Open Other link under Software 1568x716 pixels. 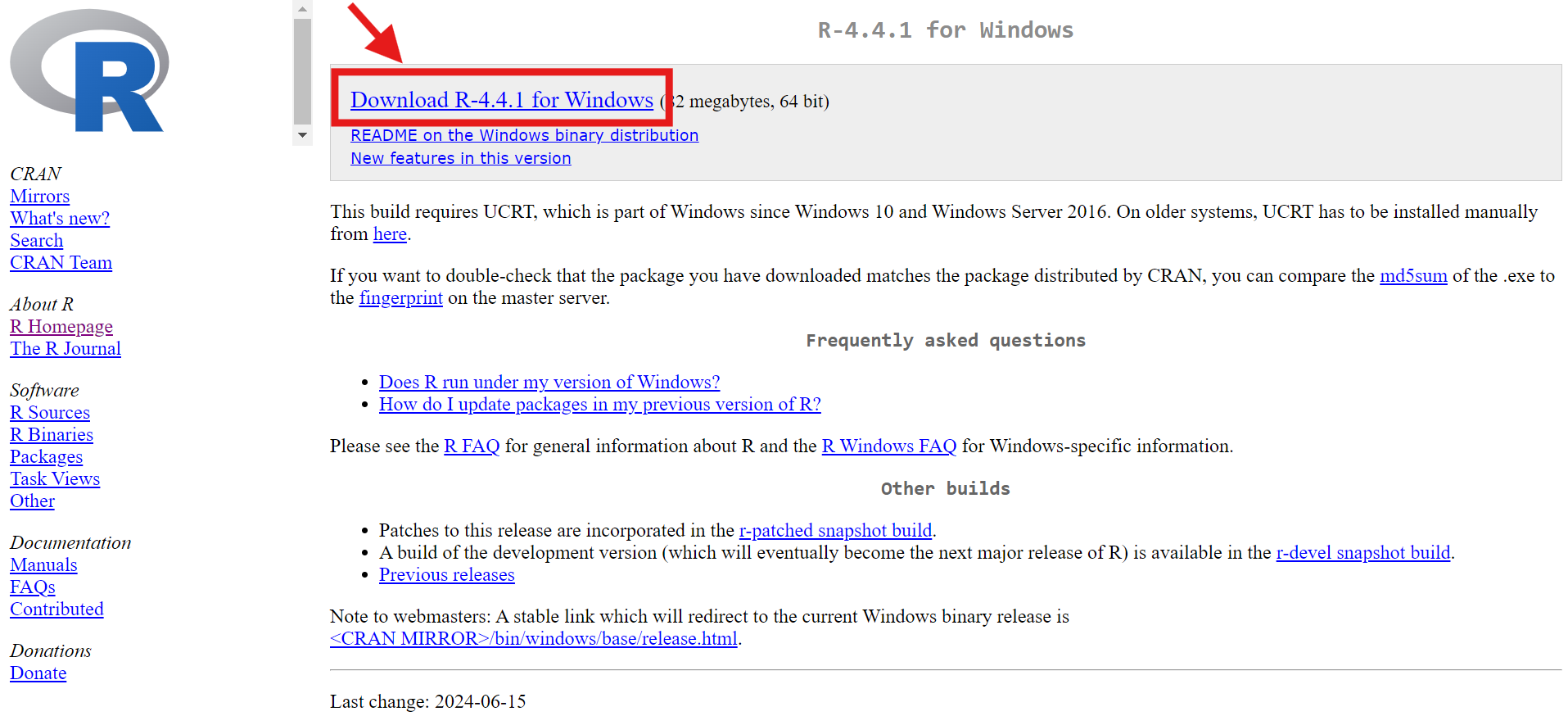point(32,501)
